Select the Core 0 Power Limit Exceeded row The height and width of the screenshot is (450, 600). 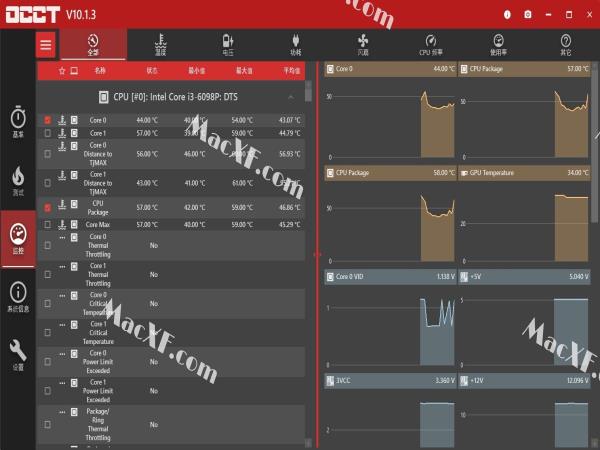click(171, 362)
